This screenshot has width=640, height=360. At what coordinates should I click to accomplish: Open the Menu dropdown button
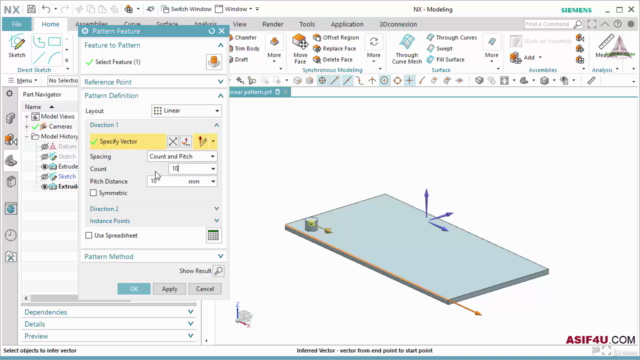pyautogui.click(x=23, y=80)
